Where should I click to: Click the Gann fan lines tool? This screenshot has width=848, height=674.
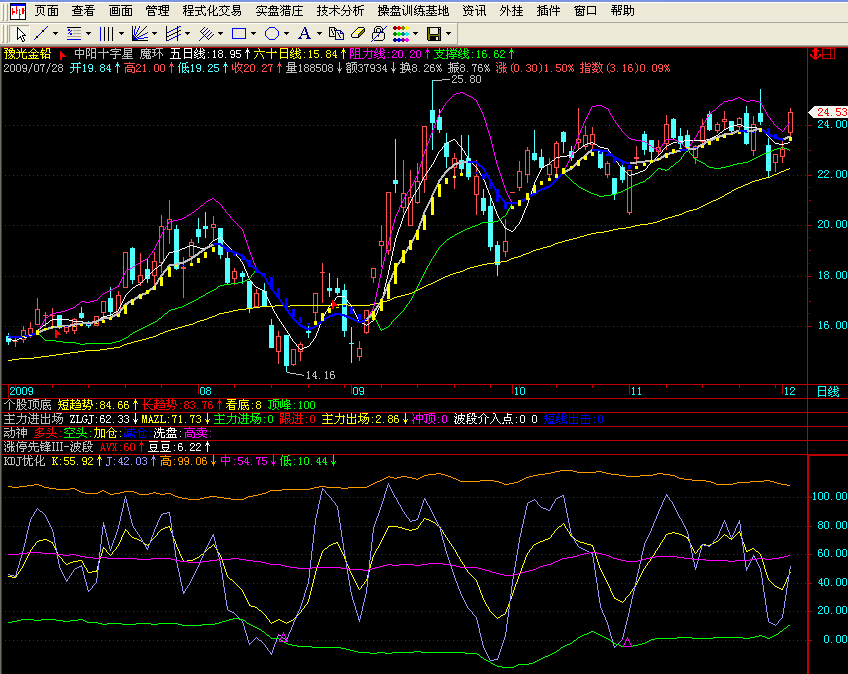click(139, 34)
